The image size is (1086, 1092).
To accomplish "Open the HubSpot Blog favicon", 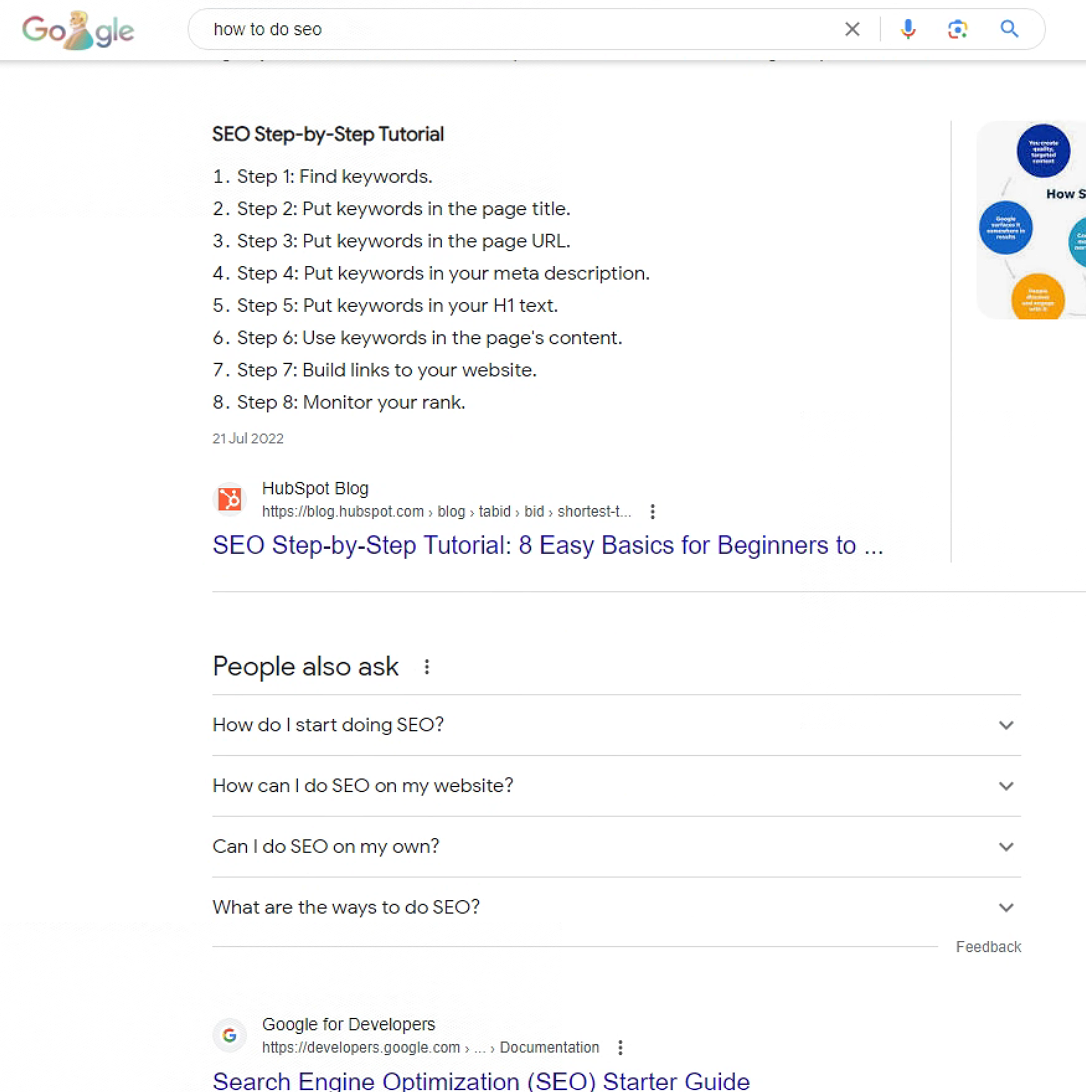I will pyautogui.click(x=229, y=499).
